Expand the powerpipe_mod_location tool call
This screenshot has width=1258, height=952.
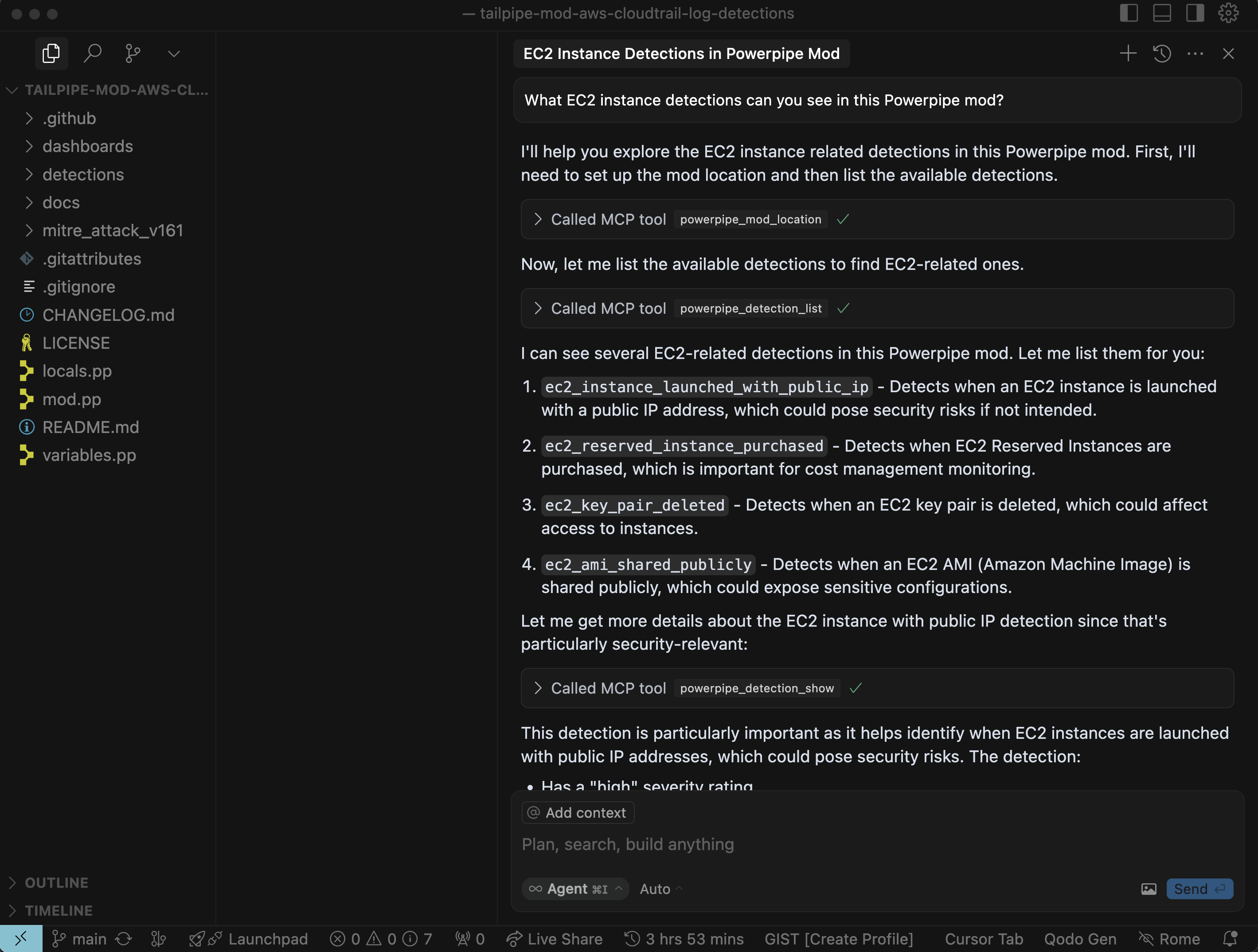(x=538, y=219)
